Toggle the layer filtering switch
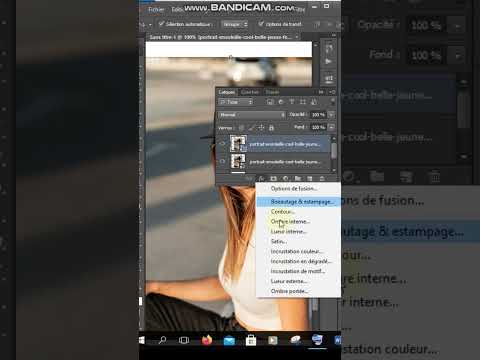 pyautogui.click(x=332, y=102)
